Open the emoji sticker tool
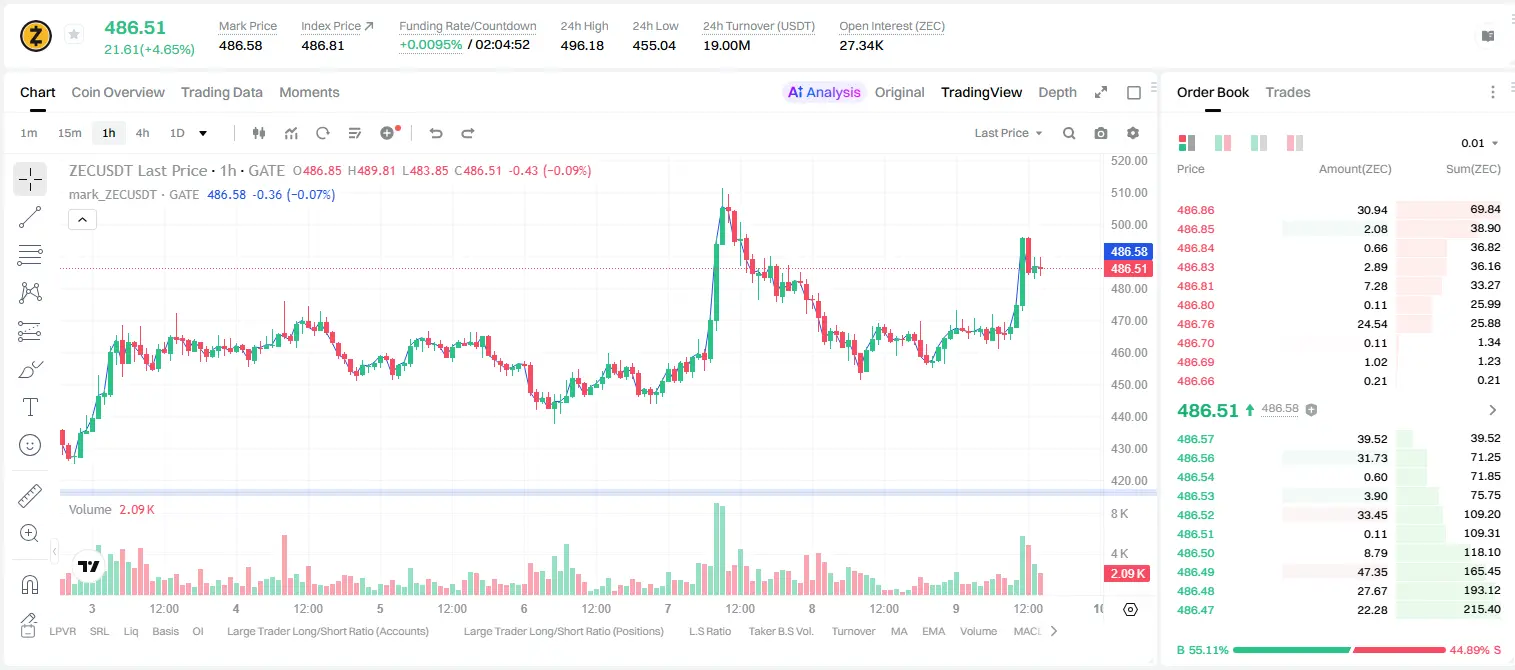1515x670 pixels. [x=30, y=445]
